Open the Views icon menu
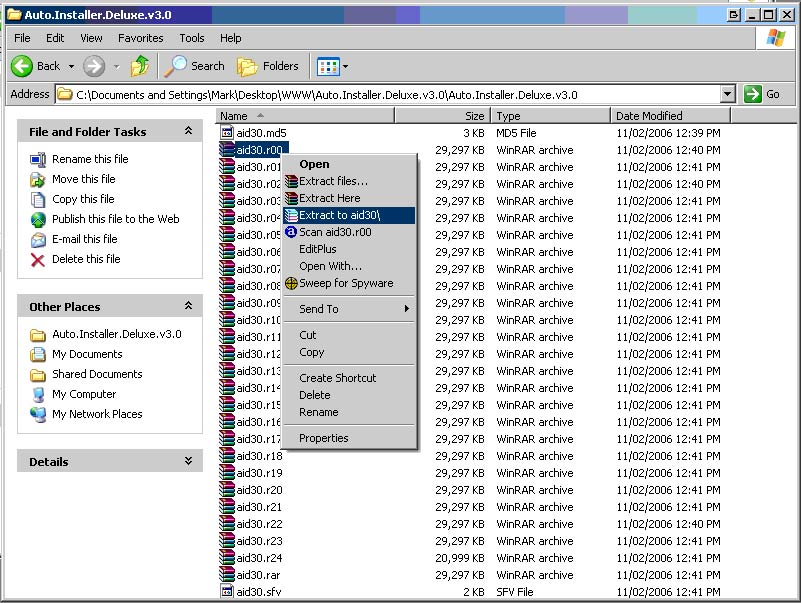The width and height of the screenshot is (801, 603). click(x=328, y=66)
